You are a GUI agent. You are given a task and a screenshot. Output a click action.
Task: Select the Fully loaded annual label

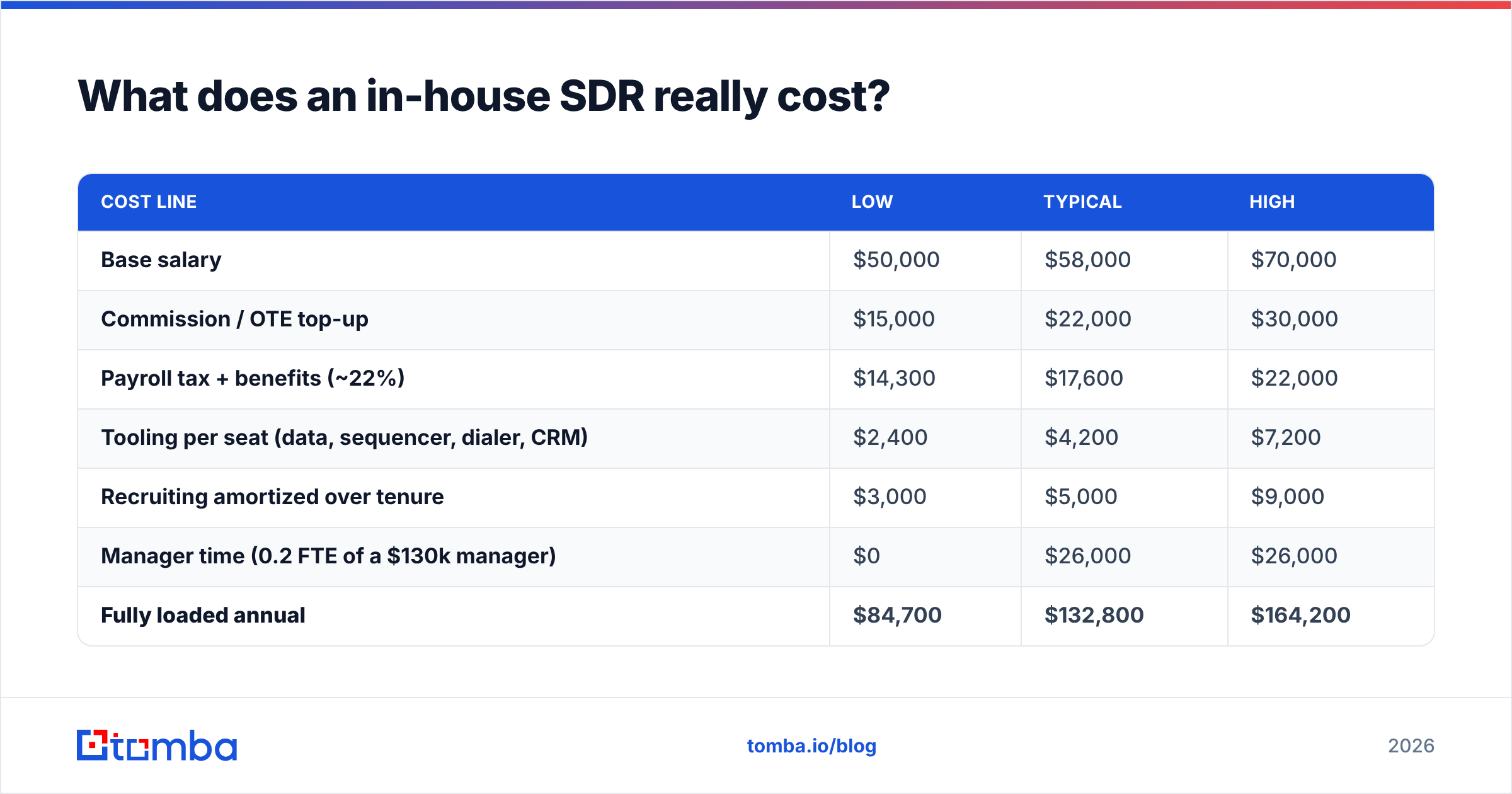tap(203, 615)
